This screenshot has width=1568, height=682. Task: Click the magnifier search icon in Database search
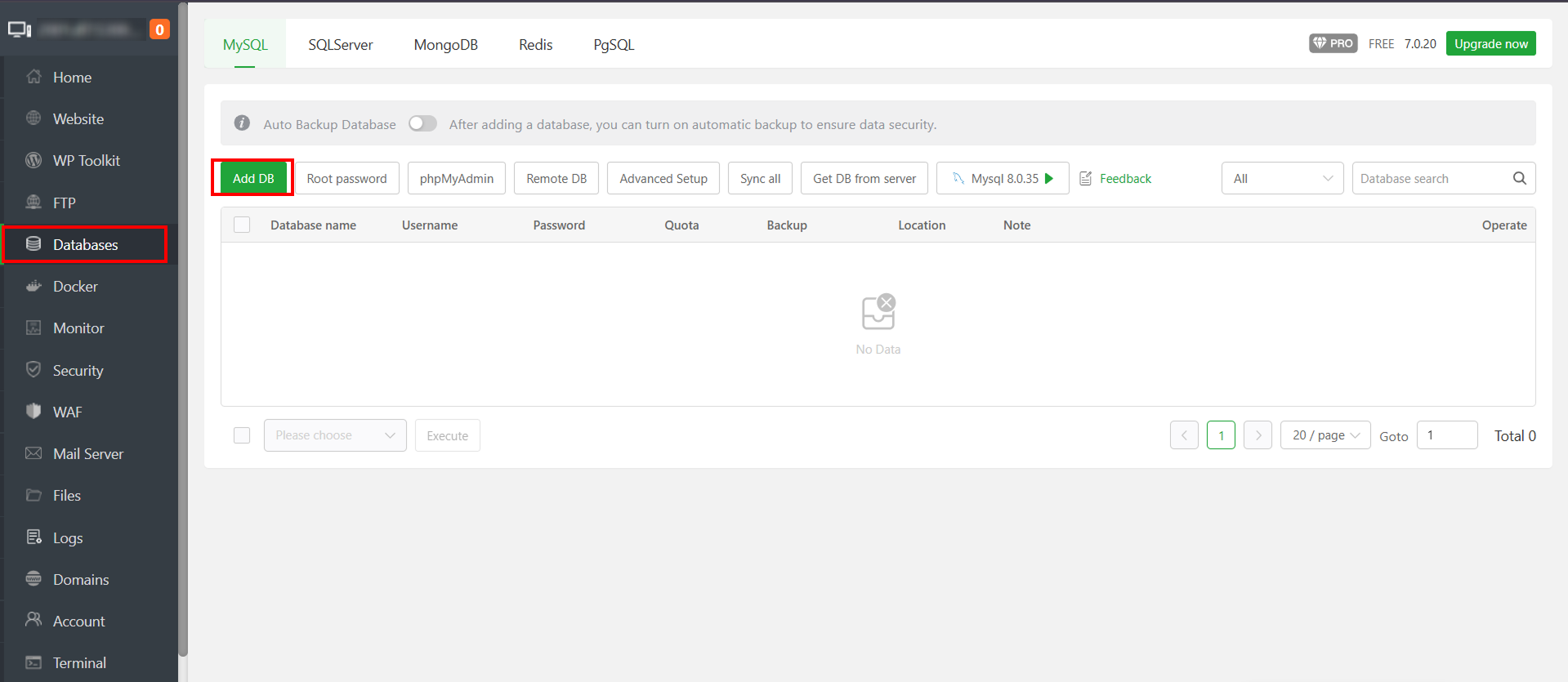tap(1519, 178)
